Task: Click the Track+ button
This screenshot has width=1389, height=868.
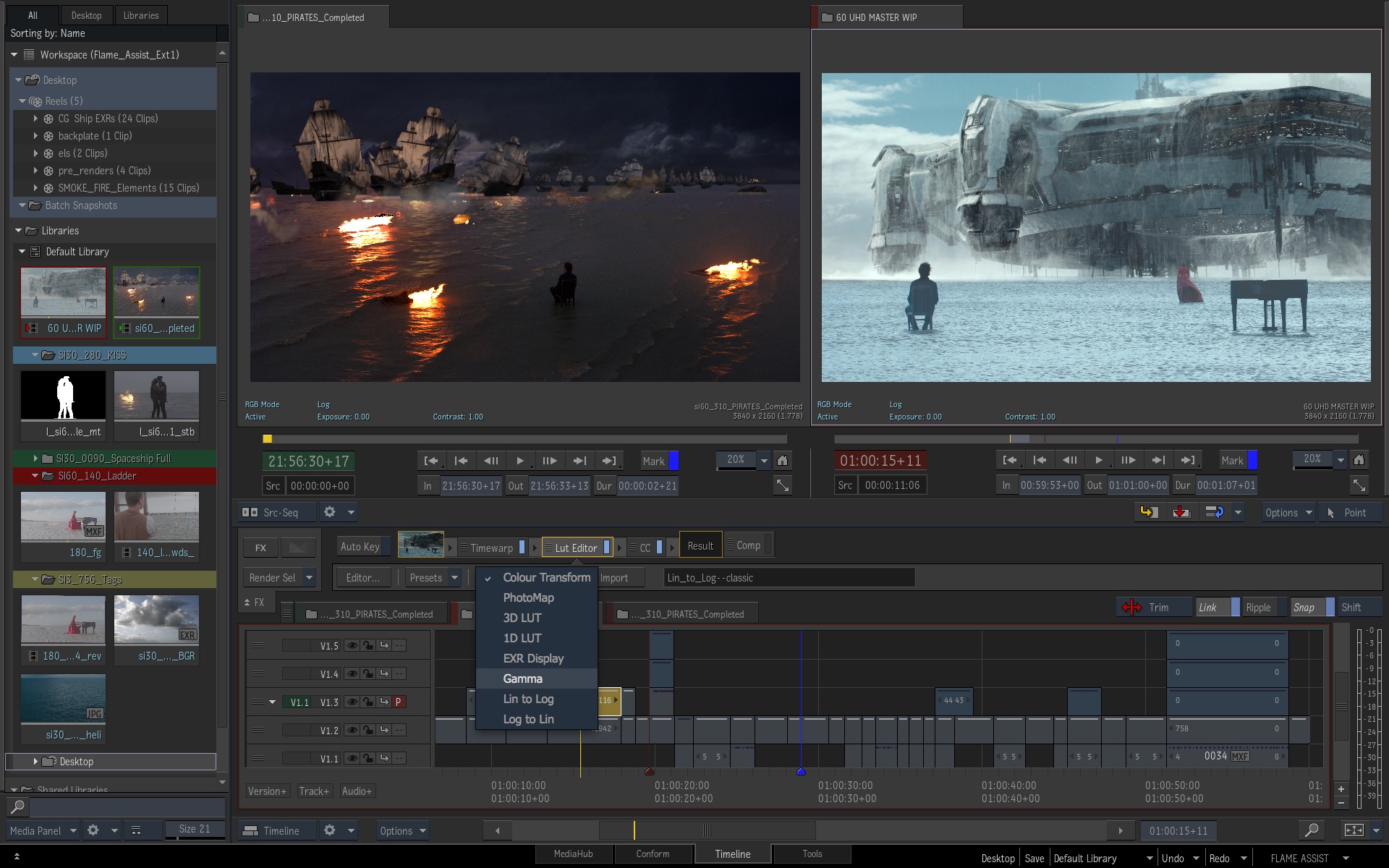Action: [314, 791]
